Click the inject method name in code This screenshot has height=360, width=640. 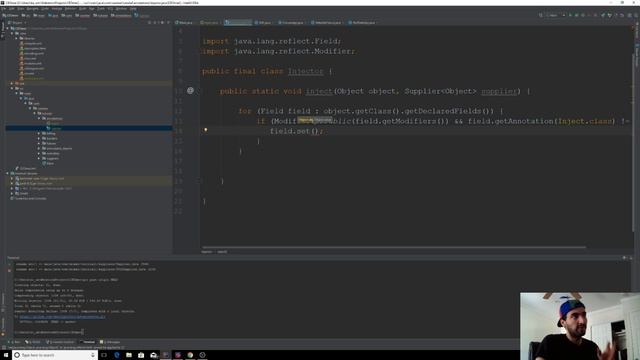coord(319,91)
